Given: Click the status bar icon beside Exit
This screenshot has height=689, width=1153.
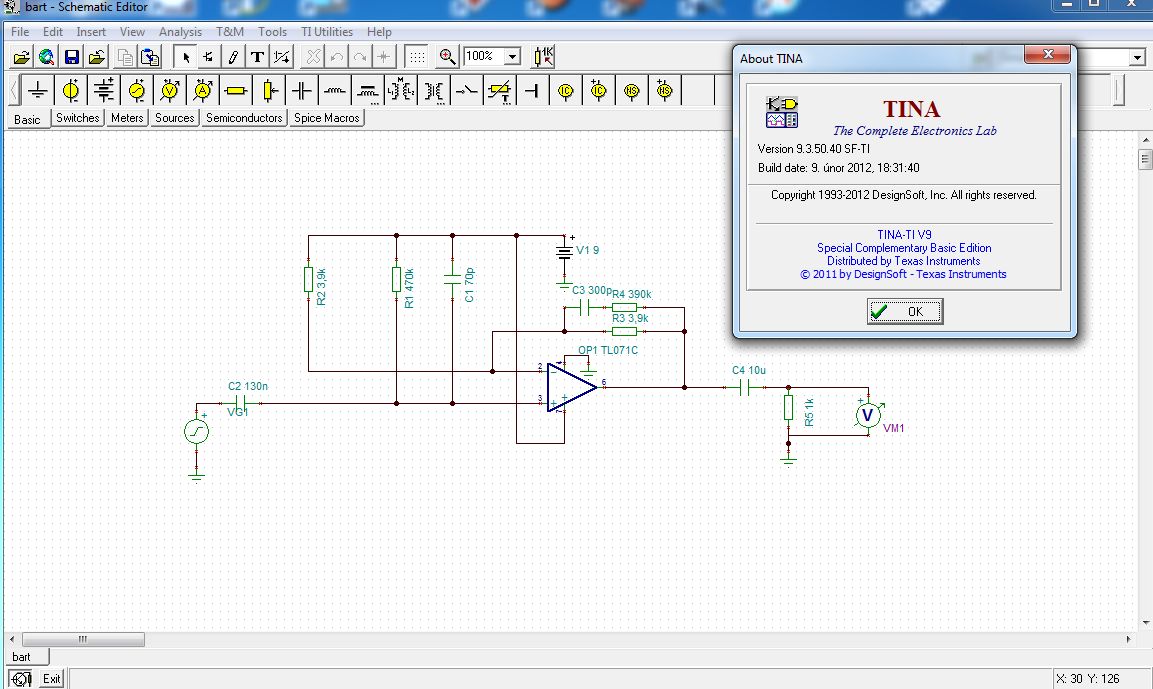Looking at the screenshot, I should [21, 679].
